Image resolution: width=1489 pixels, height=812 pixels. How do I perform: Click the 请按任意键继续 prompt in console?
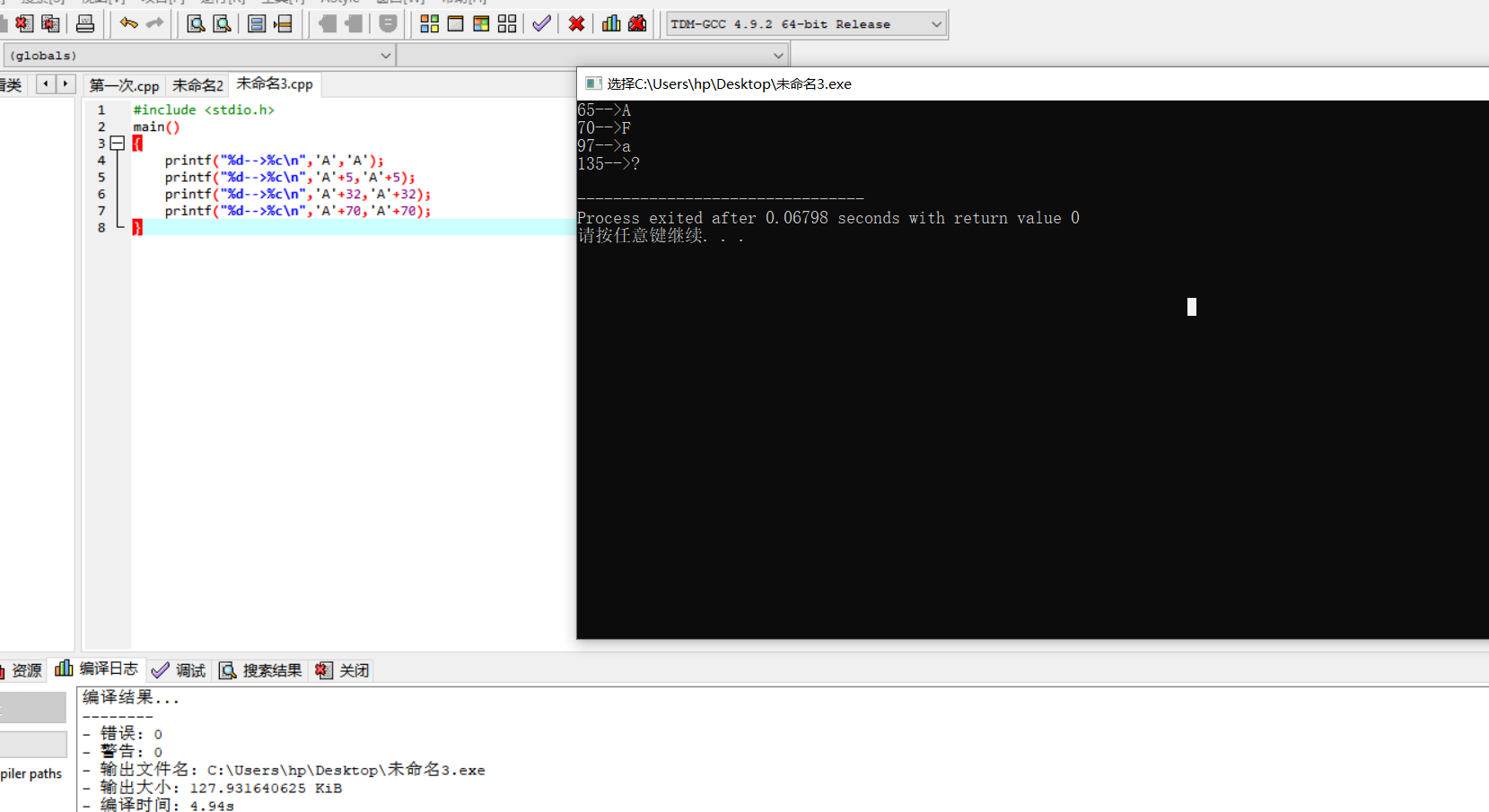click(661, 236)
